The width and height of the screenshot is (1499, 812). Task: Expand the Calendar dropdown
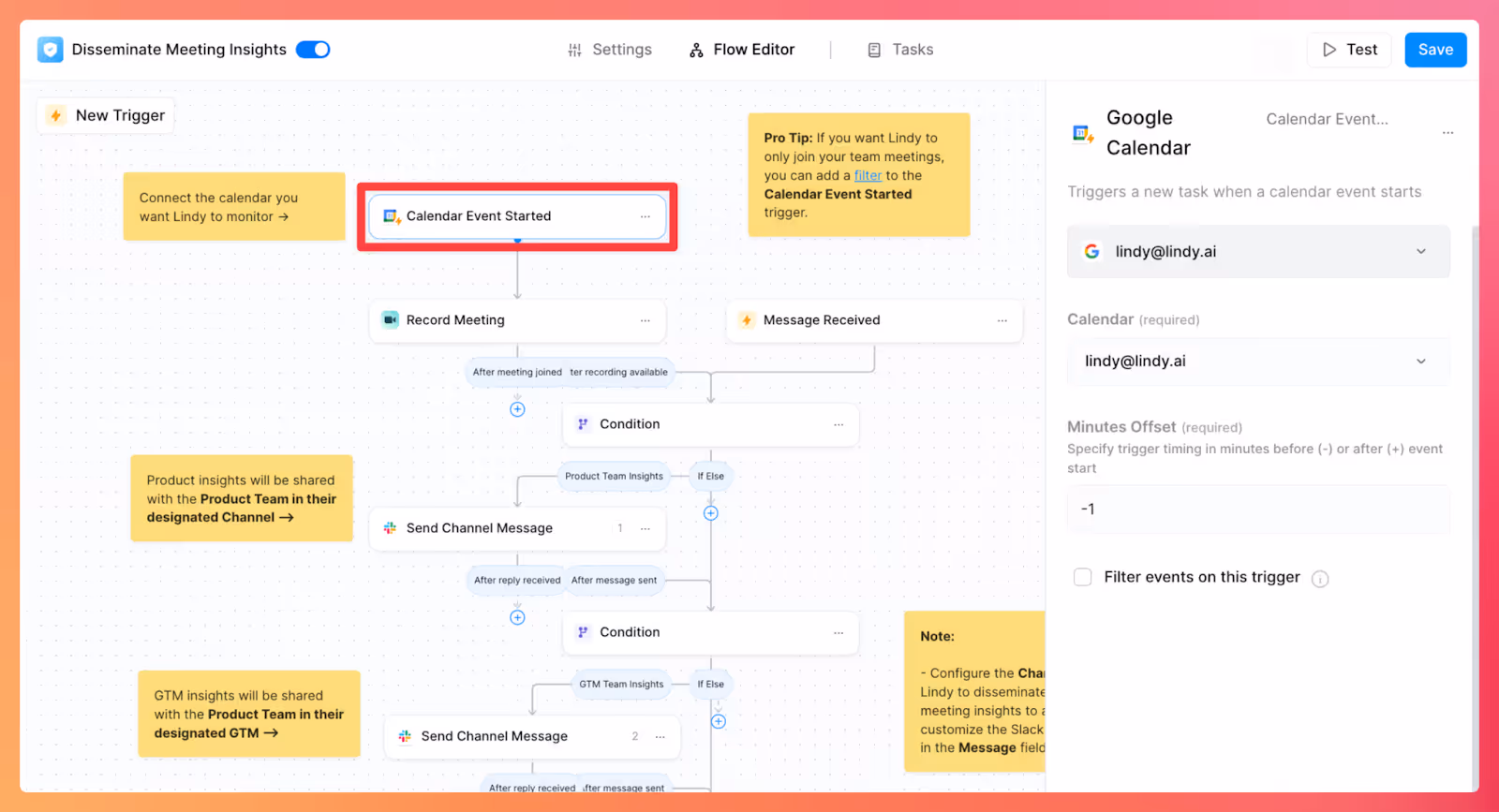coord(1258,362)
